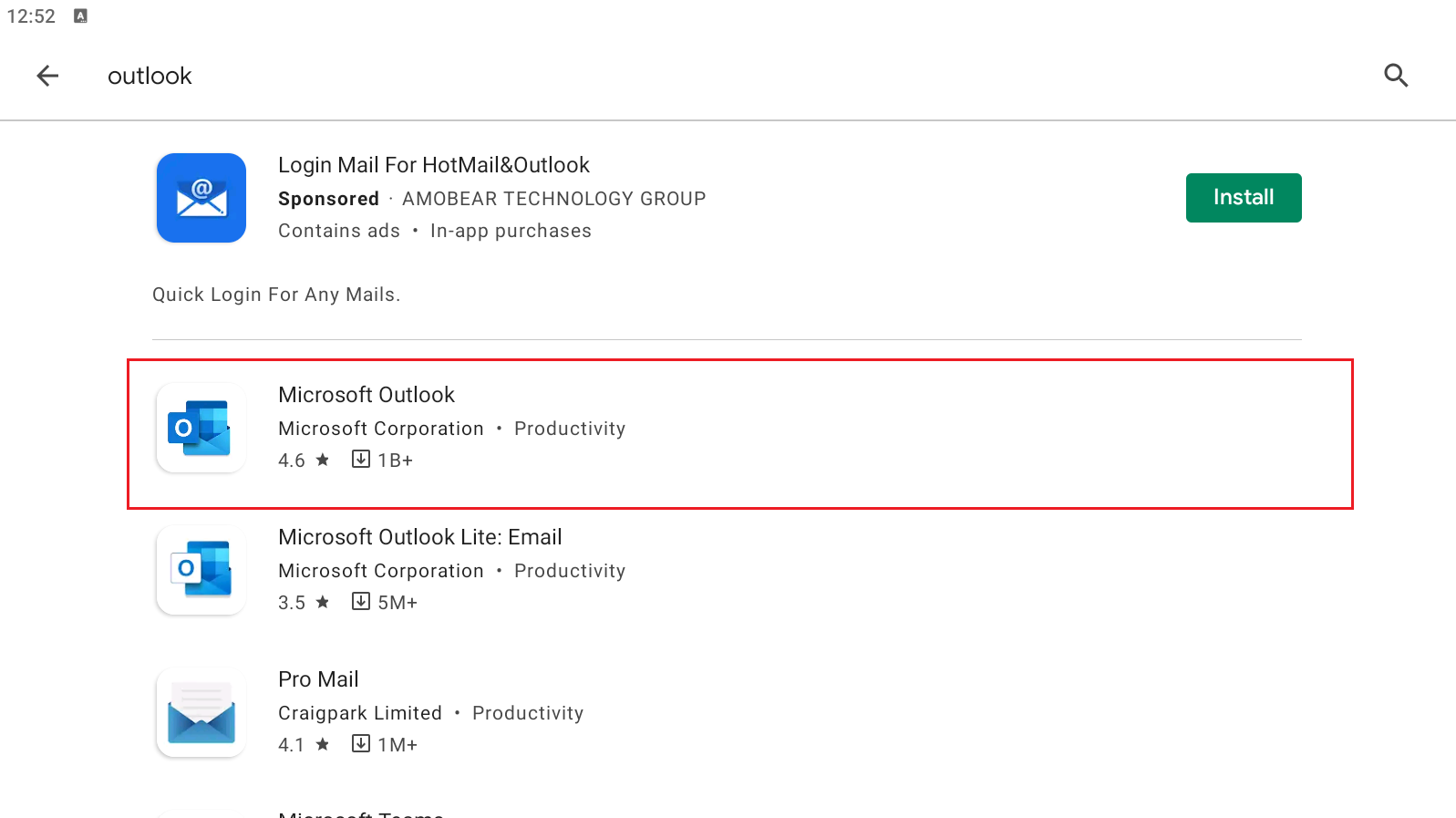Image resolution: width=1456 pixels, height=818 pixels.
Task: Open the Login Mail For HotMail&Outlook app icon
Action: pyautogui.click(x=201, y=198)
